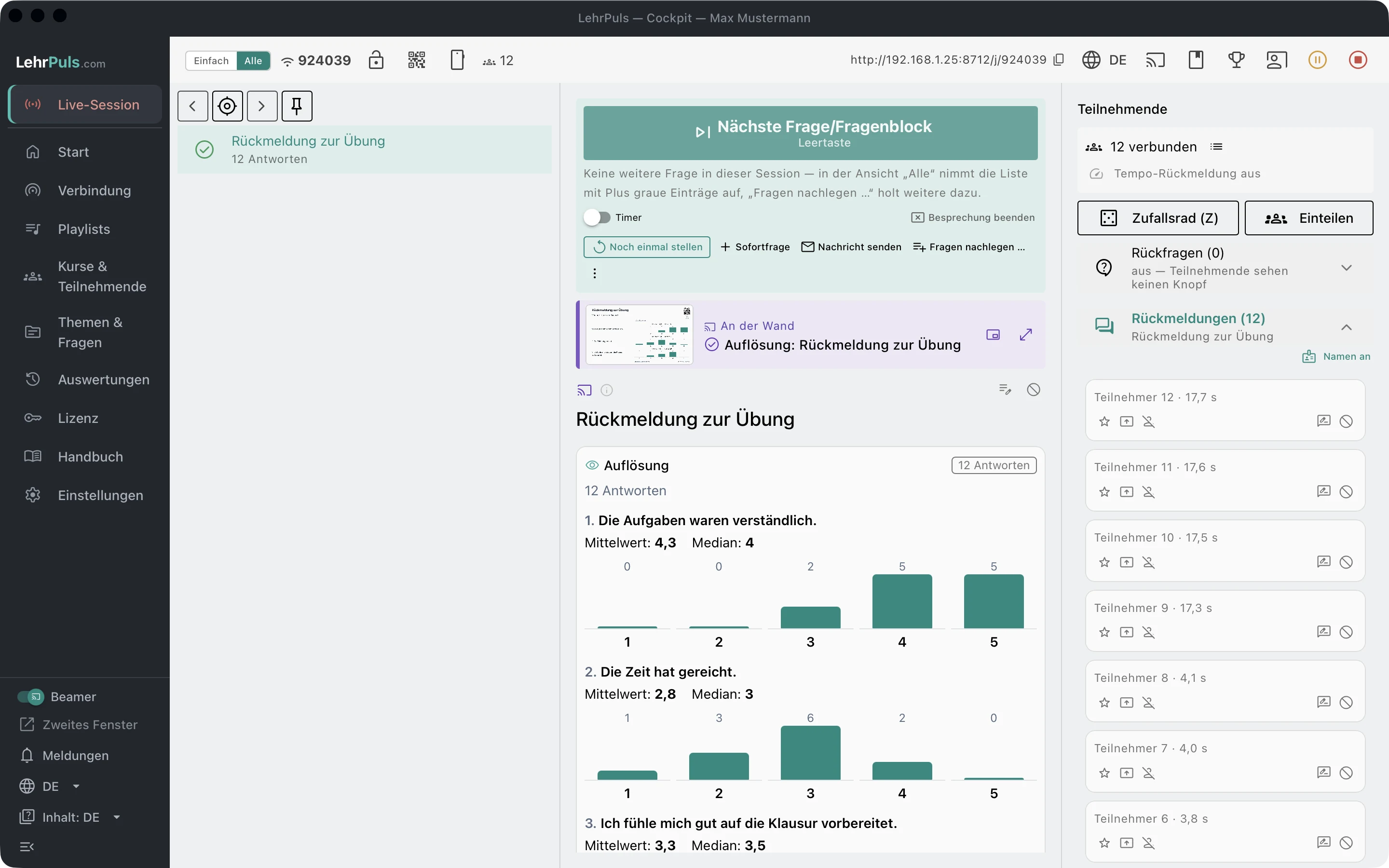Toggle the Beamer switch in sidebar
The image size is (1389, 868).
click(x=31, y=696)
